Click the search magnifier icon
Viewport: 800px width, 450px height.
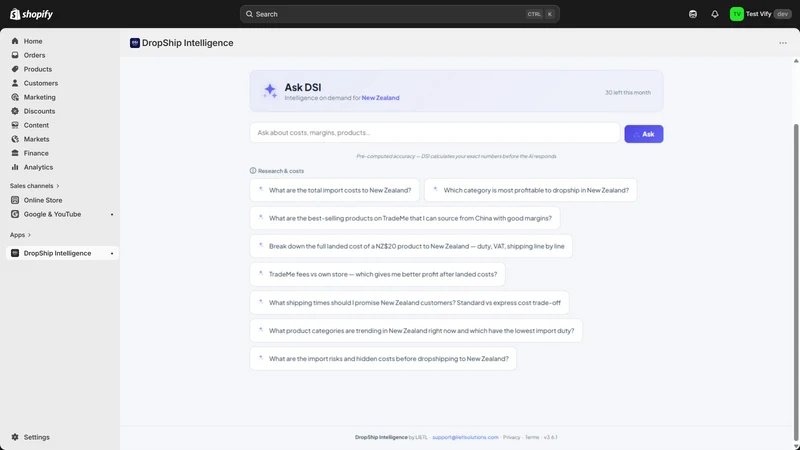249,14
